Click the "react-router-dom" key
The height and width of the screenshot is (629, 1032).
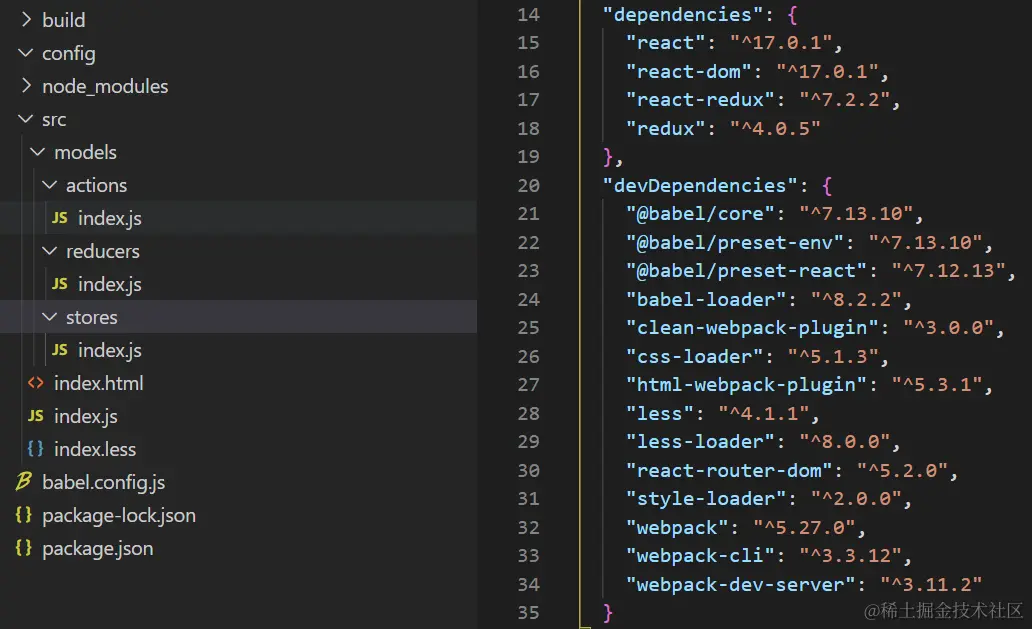729,470
